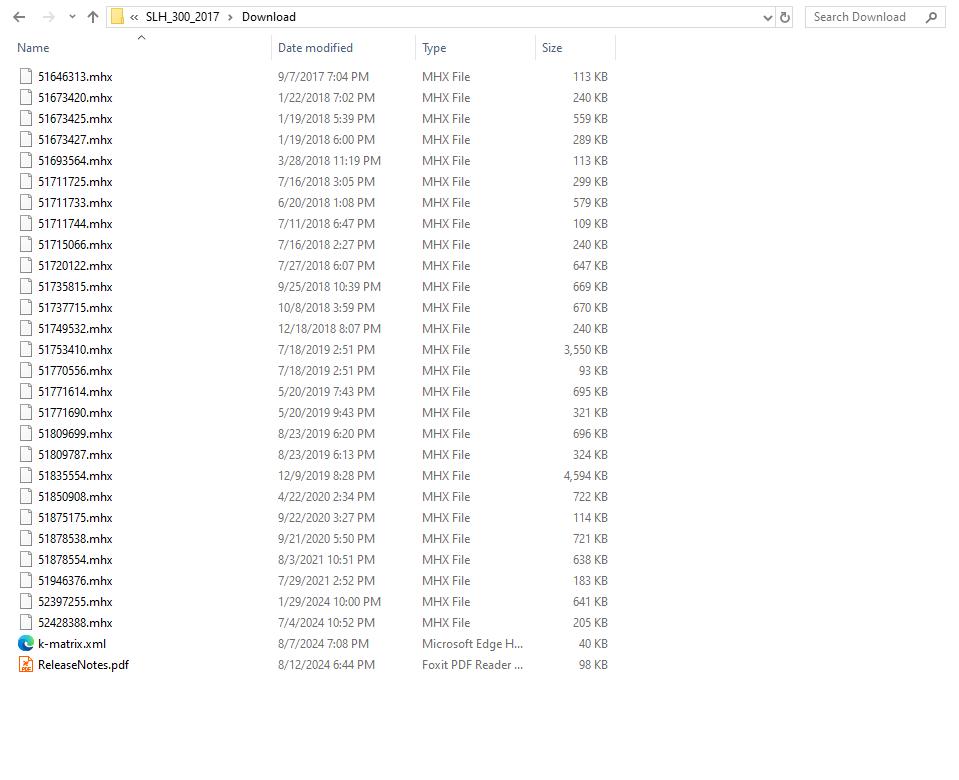Select the file name k-matrix.xml

click(72, 644)
